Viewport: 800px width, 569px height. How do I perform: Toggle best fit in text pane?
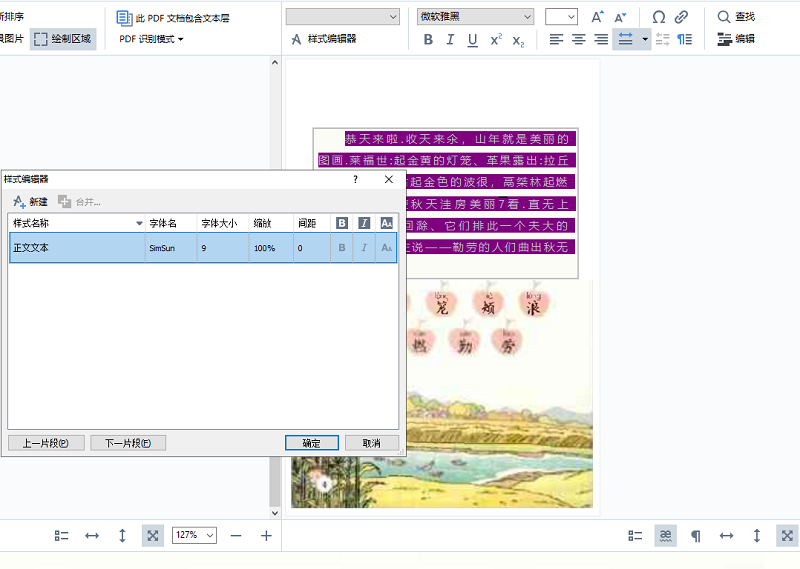(x=787, y=535)
